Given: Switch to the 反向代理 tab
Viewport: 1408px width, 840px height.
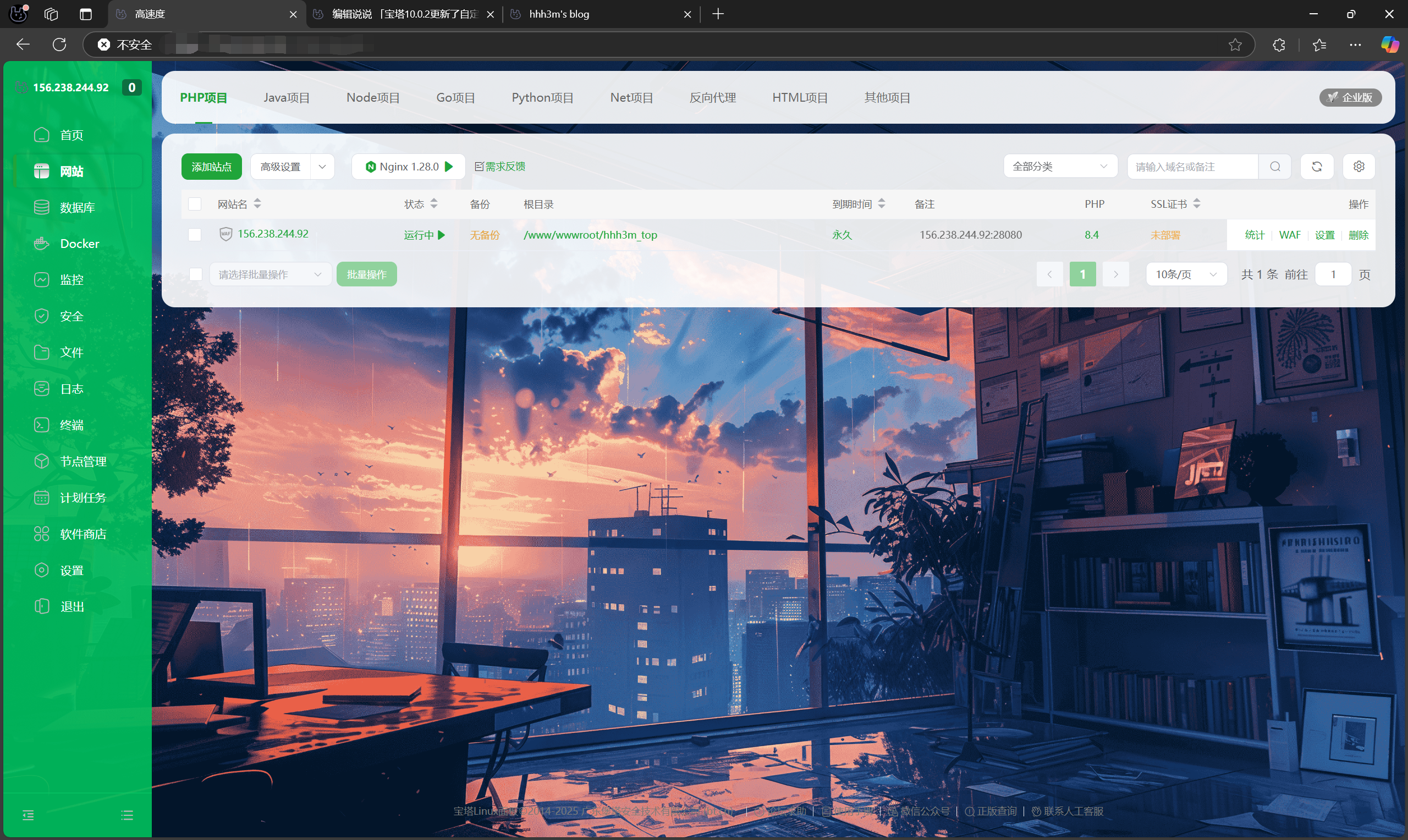Looking at the screenshot, I should coord(712,97).
